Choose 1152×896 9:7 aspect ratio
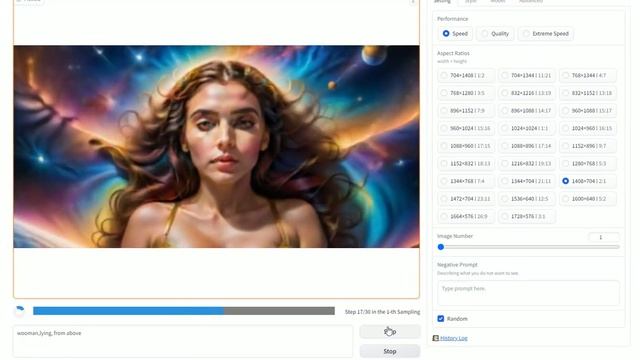640x360 pixels. tap(587, 146)
